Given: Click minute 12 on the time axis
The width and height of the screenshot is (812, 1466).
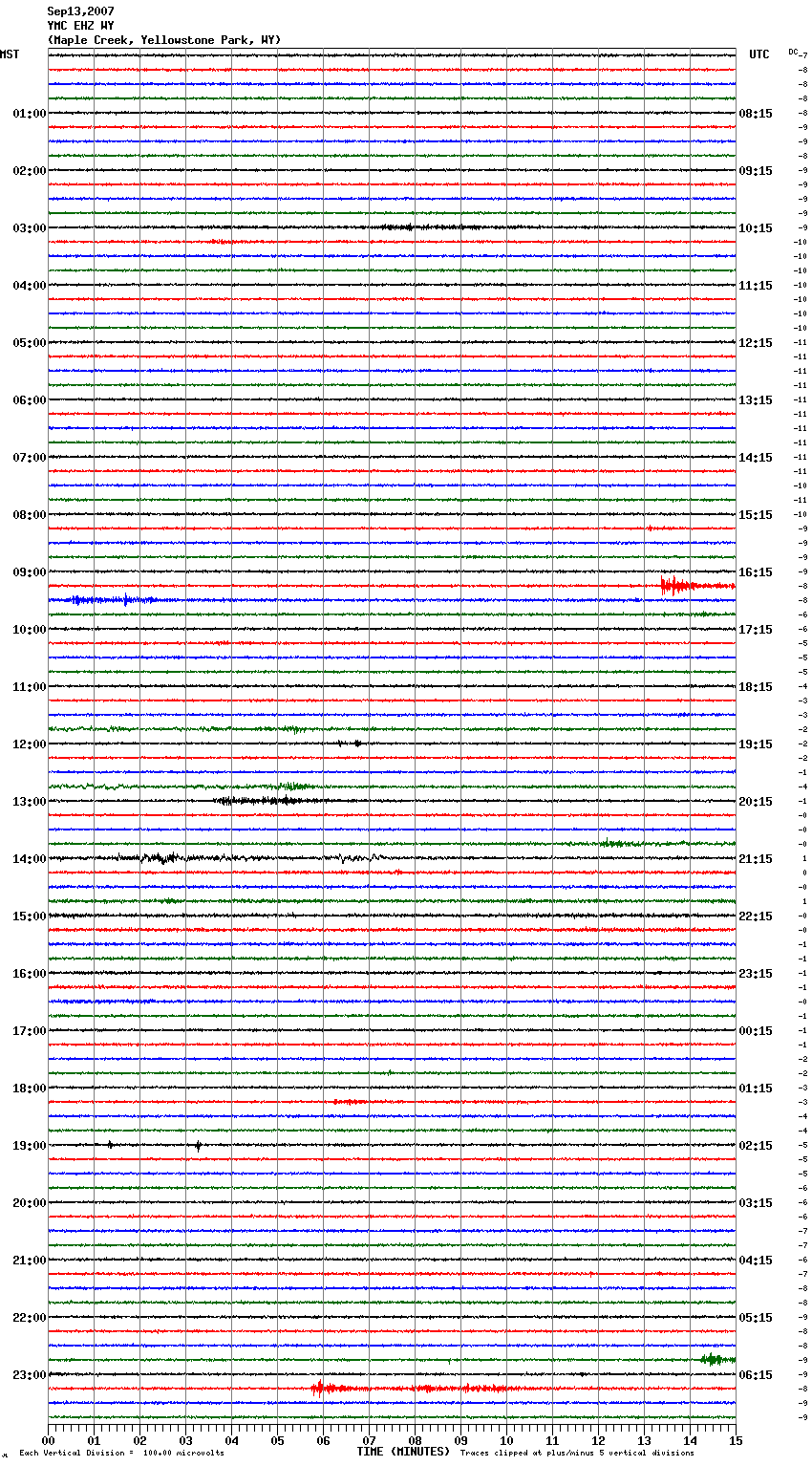Looking at the screenshot, I should pyautogui.click(x=598, y=1440).
